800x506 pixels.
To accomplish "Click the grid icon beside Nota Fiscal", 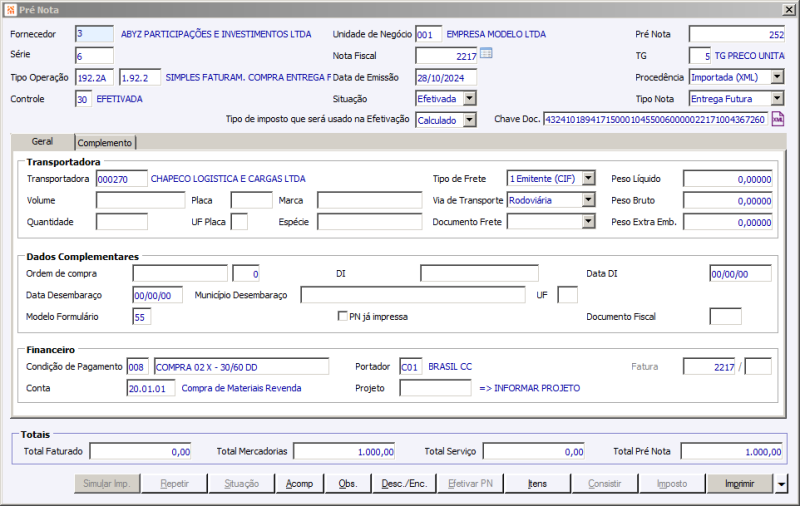I will coord(487,54).
